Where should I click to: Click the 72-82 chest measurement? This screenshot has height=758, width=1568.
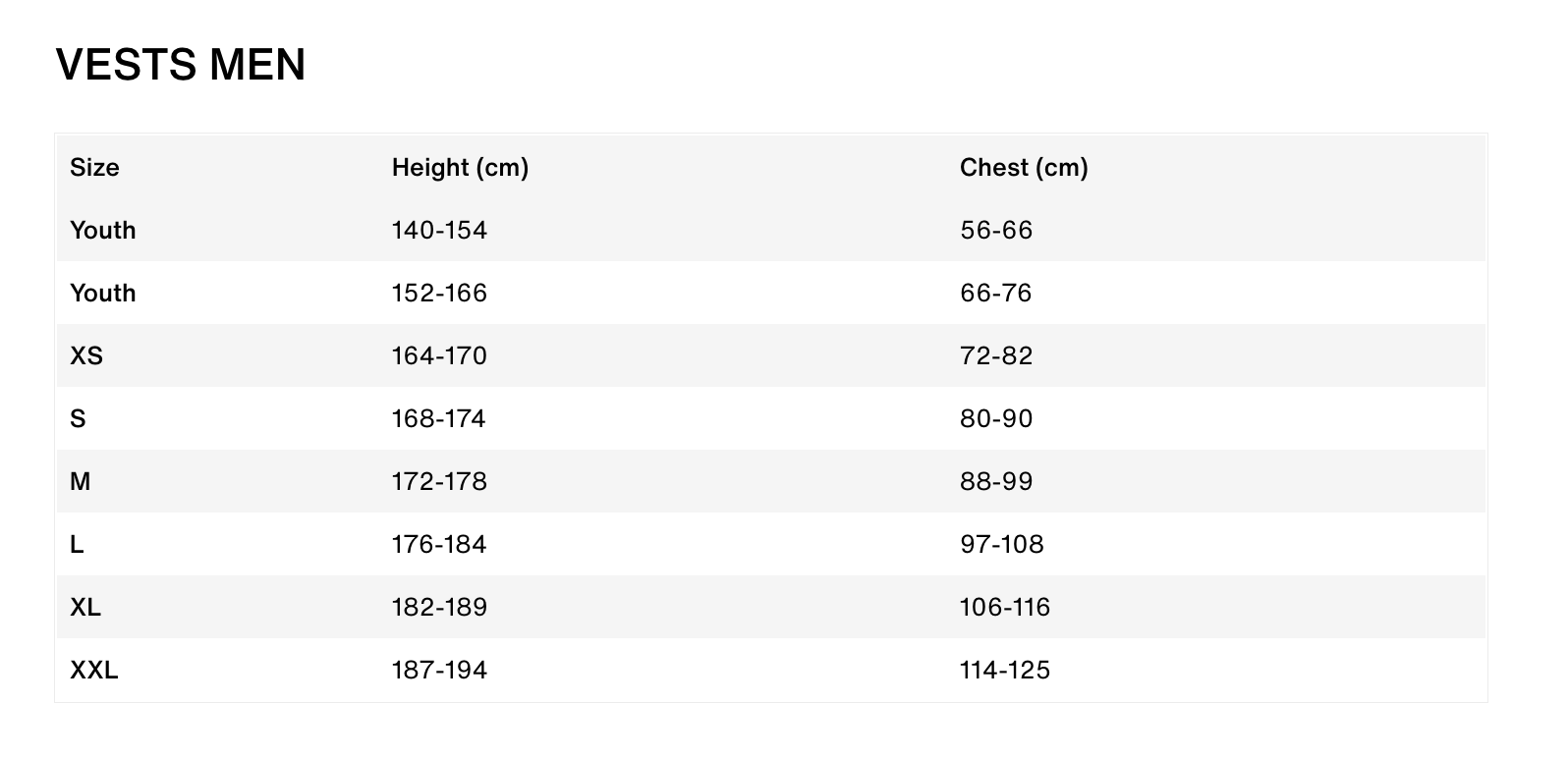click(996, 355)
